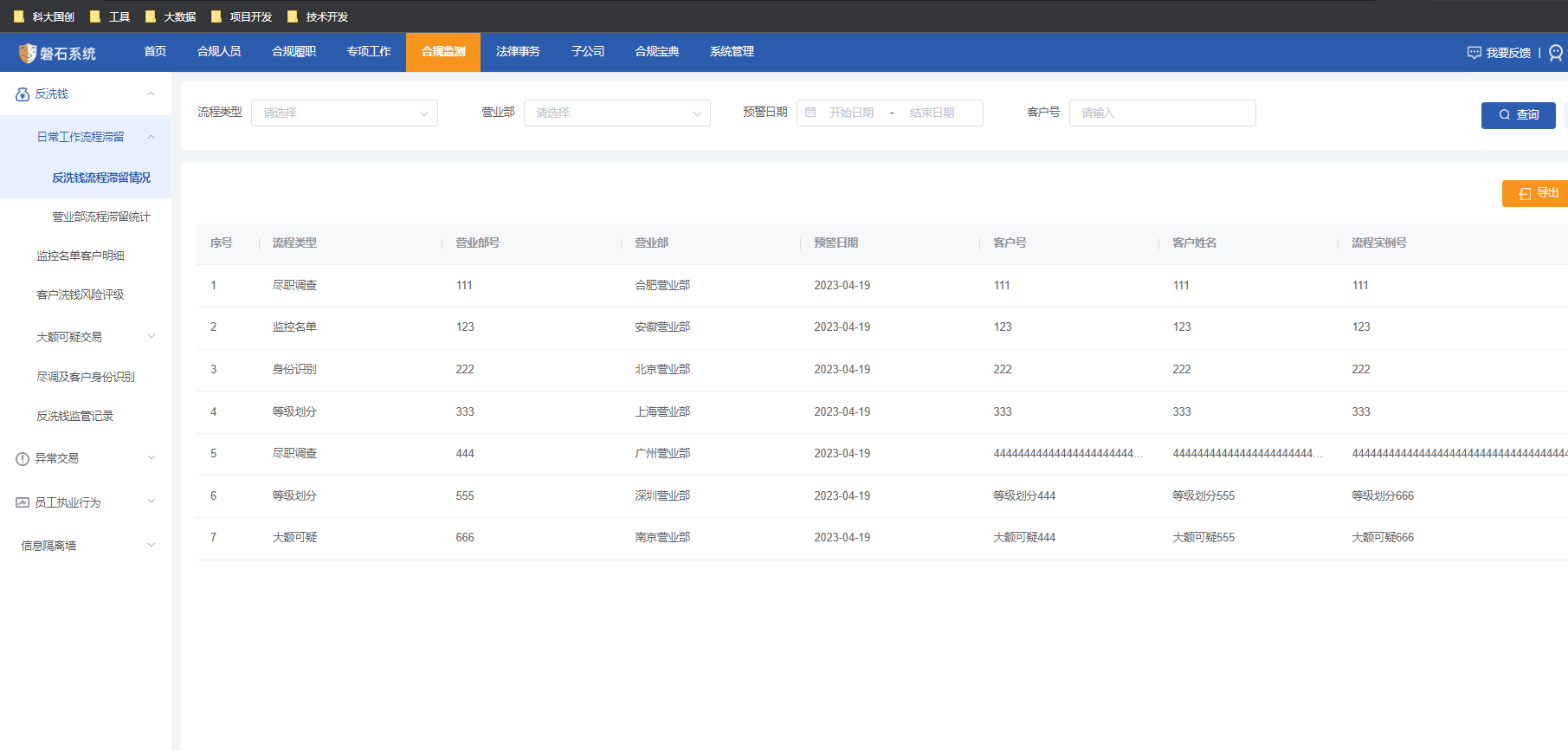Viewport: 1568px width, 751px height.
Task: Open the 合规宝典 tab
Action: pos(657,52)
